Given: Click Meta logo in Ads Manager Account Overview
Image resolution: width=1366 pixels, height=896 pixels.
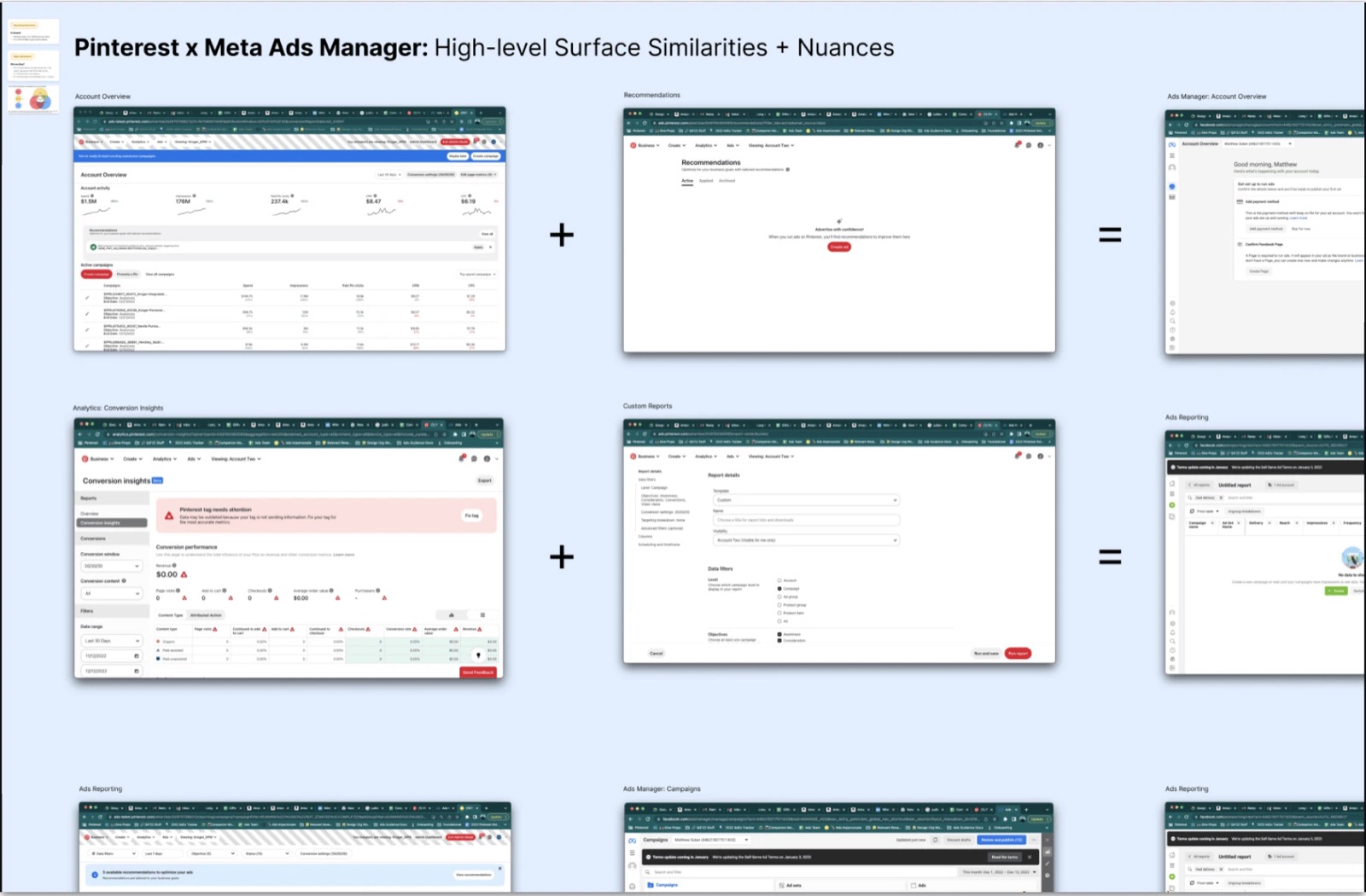Looking at the screenshot, I should coord(1172,143).
